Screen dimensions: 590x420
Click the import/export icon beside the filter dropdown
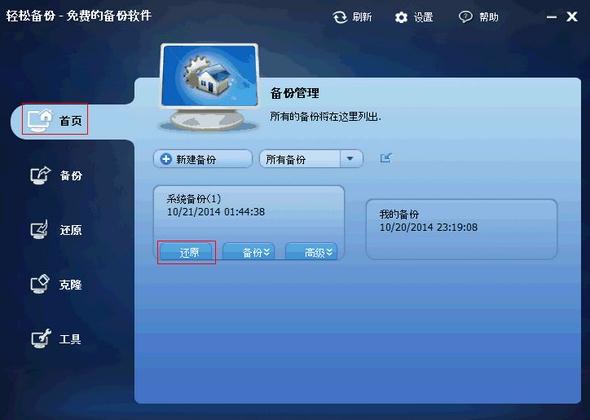(x=386, y=158)
